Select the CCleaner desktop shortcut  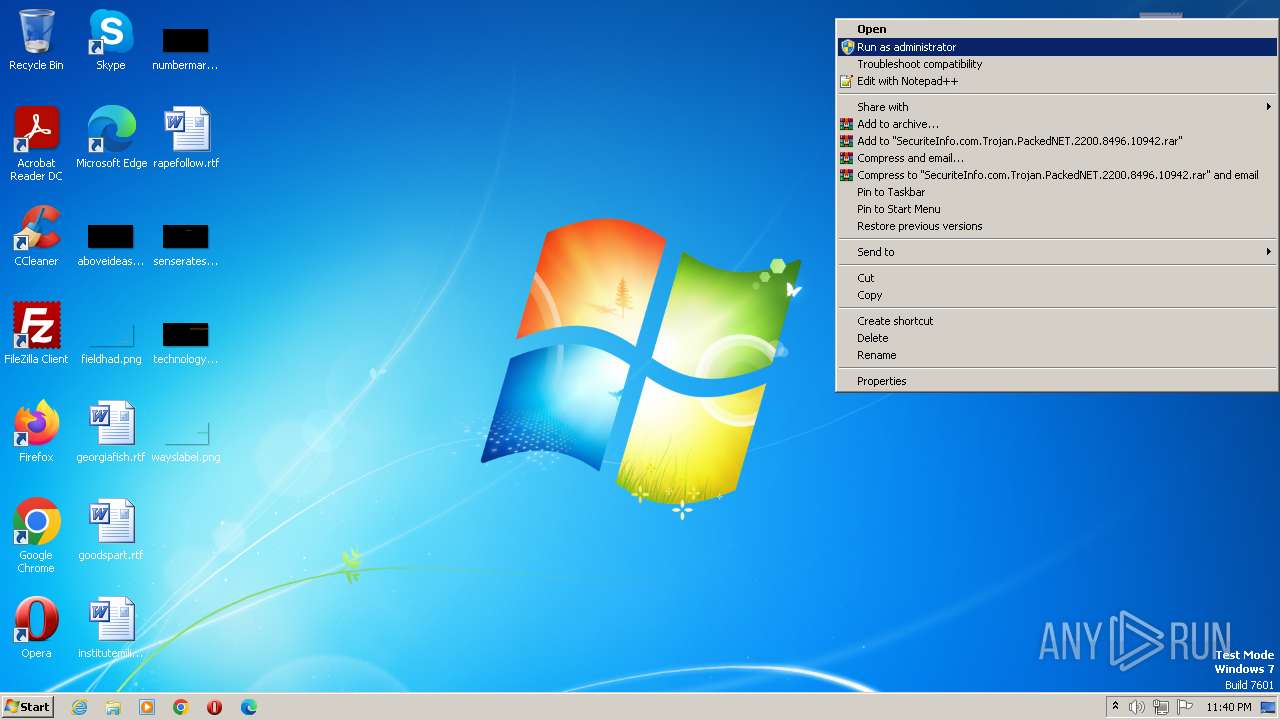pyautogui.click(x=36, y=236)
